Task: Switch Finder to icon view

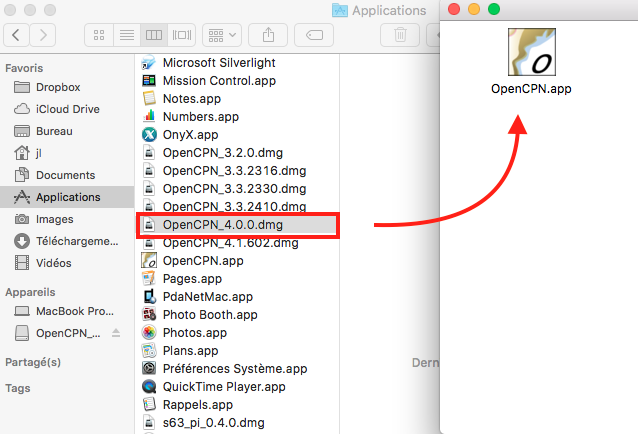Action: coord(99,35)
